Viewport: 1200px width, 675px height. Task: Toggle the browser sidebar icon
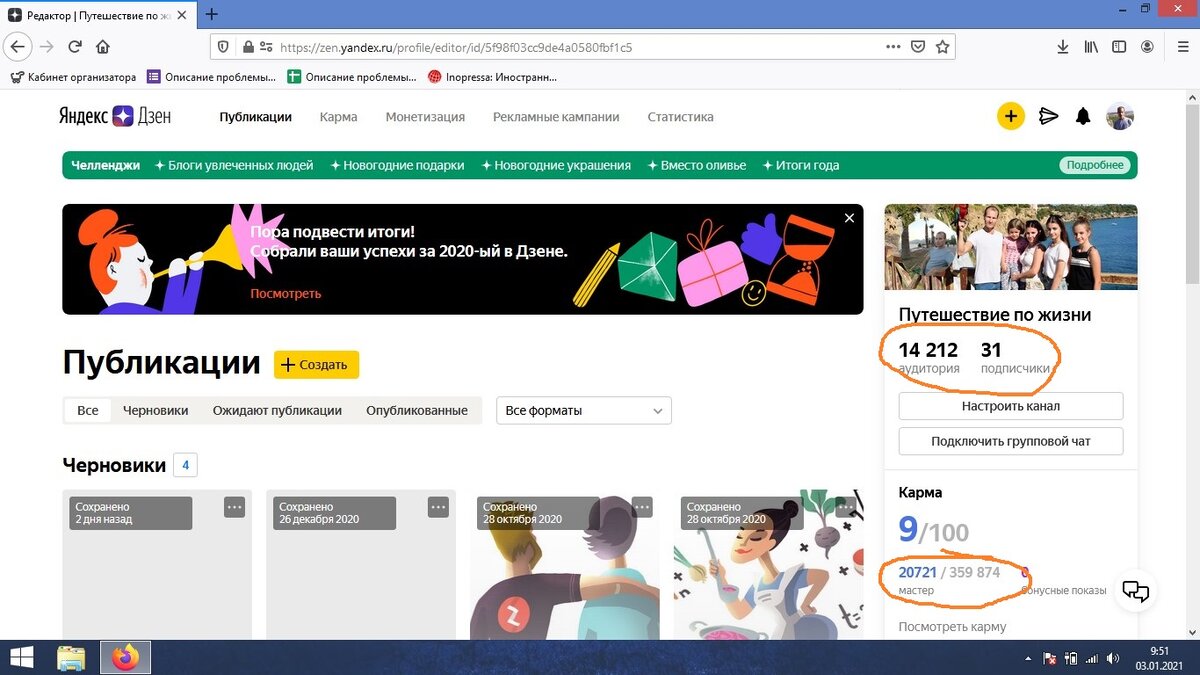tap(1119, 46)
